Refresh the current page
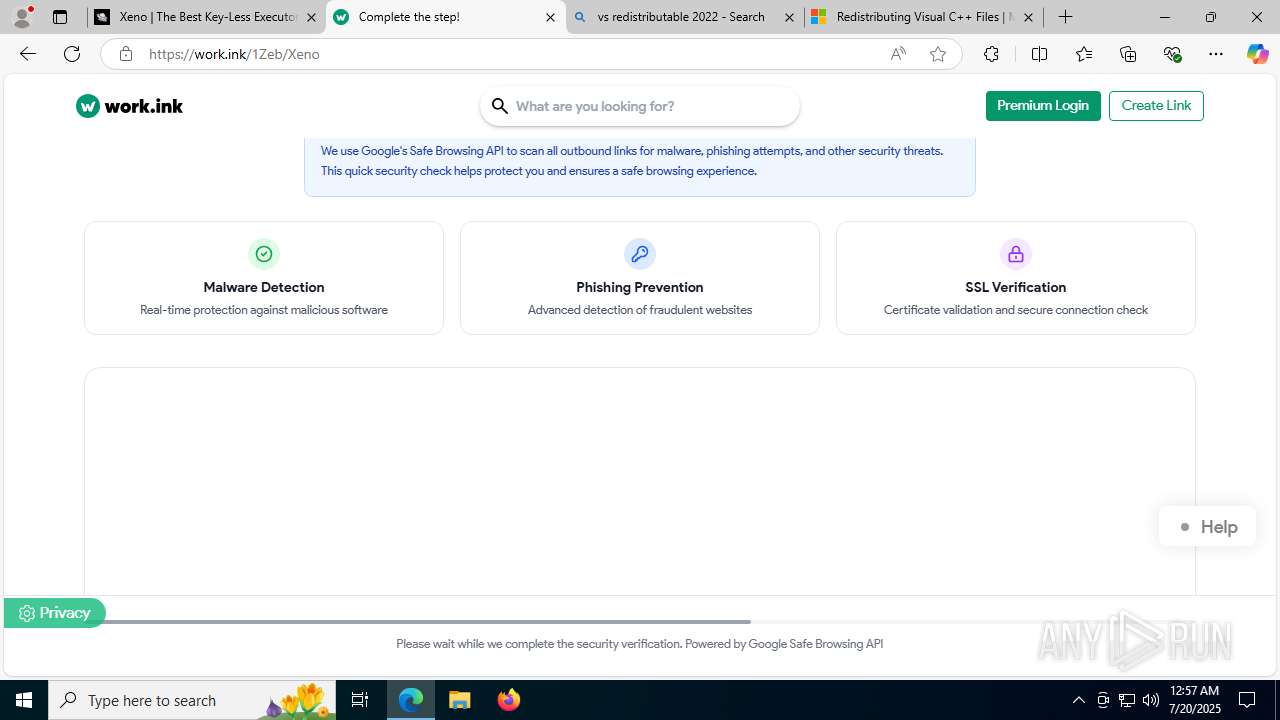The height and width of the screenshot is (720, 1280). tap(72, 54)
